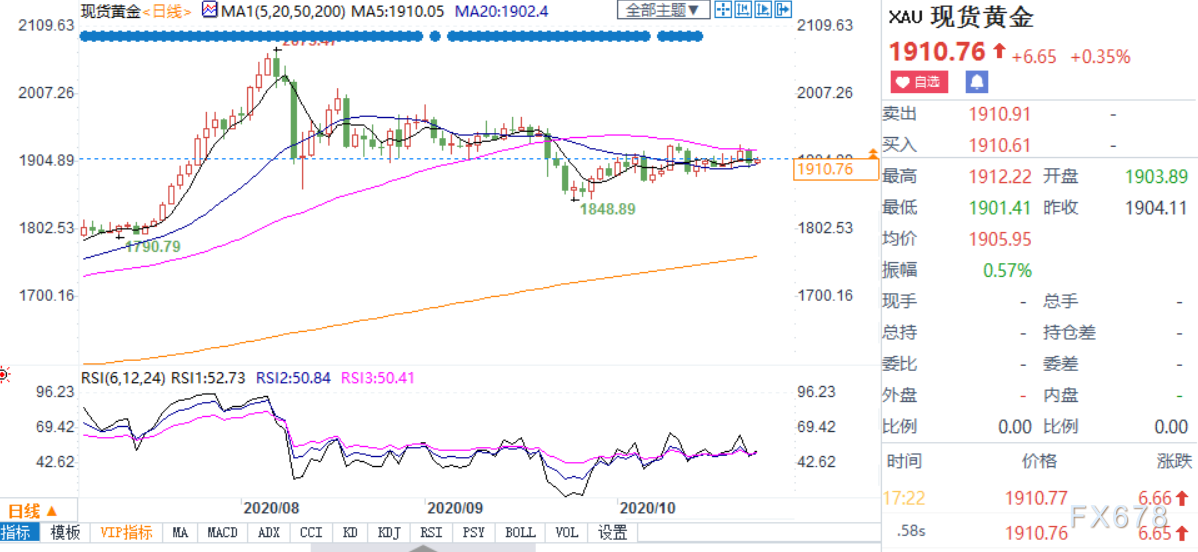Click the crosshair cursor icon in chart toolbar
The height and width of the screenshot is (552, 1198).
[x=724, y=9]
